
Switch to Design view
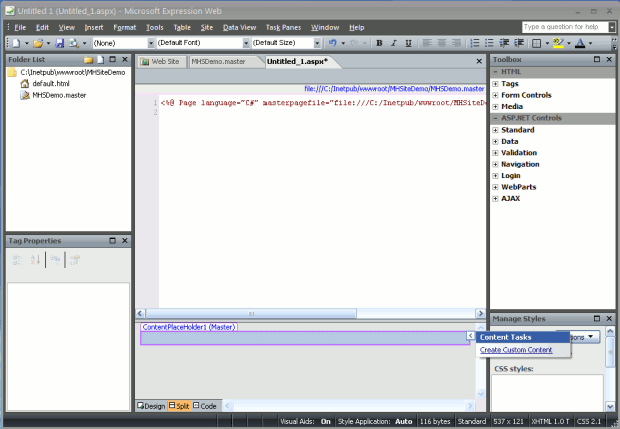[x=152, y=406]
